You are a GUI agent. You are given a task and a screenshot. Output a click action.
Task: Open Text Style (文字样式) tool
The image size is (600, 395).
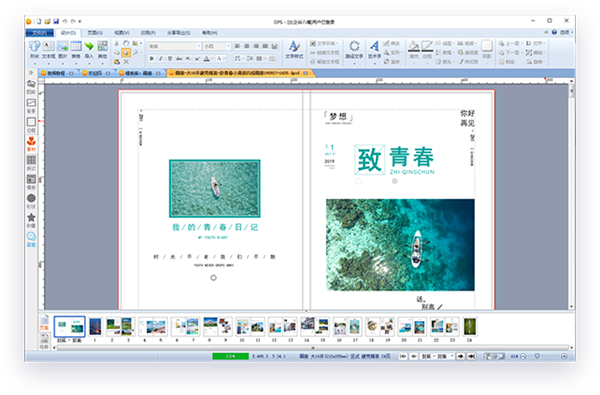tap(294, 50)
